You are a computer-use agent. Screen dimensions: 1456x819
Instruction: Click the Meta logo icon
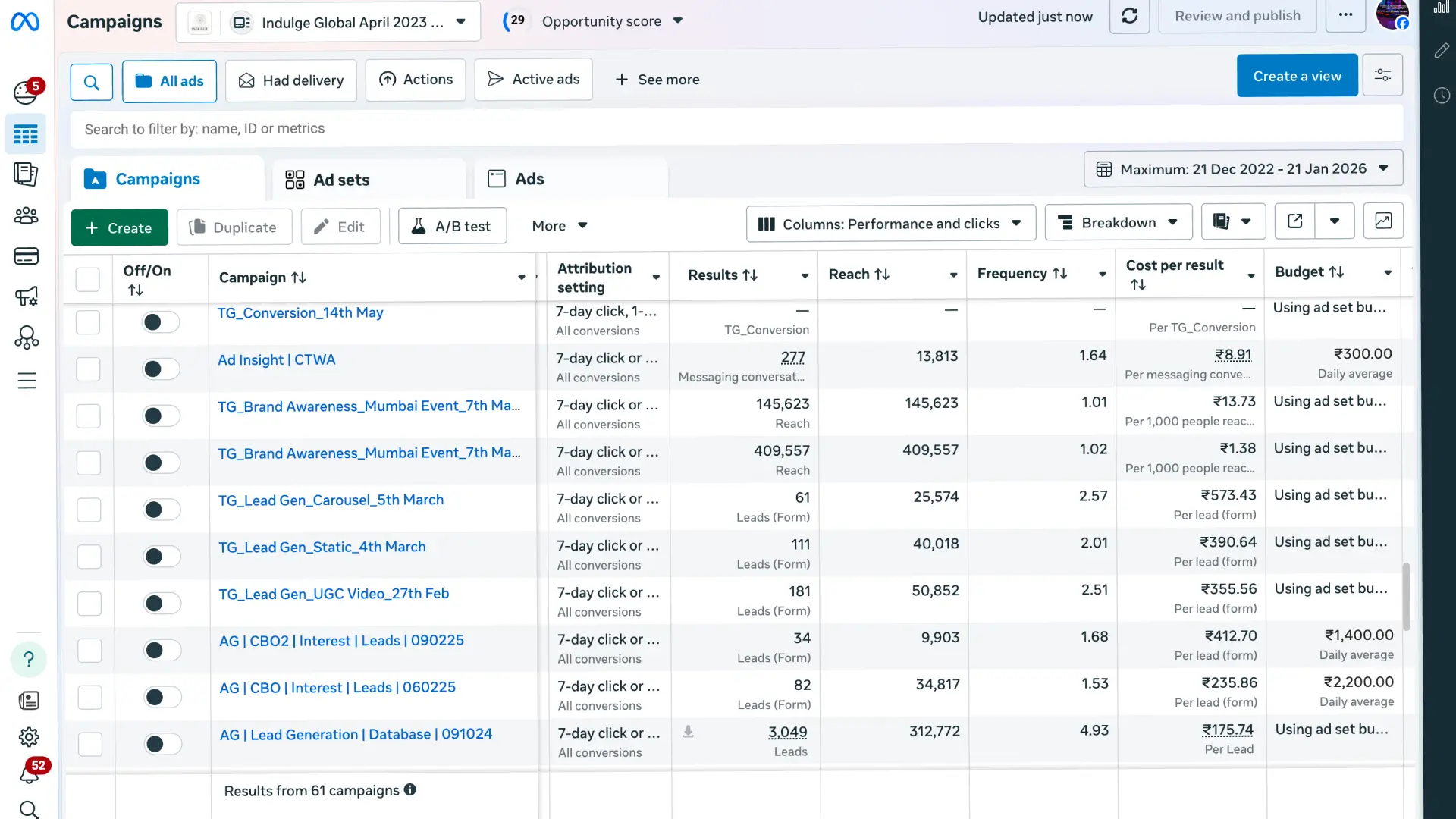click(25, 22)
